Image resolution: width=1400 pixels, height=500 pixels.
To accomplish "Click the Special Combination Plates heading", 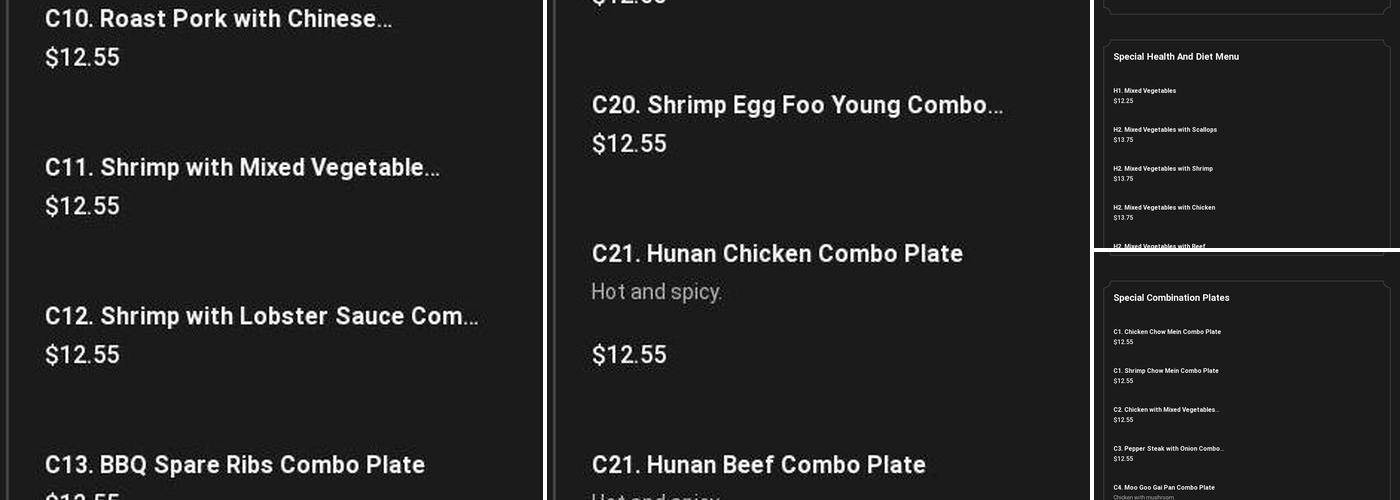I will [x=1171, y=298].
